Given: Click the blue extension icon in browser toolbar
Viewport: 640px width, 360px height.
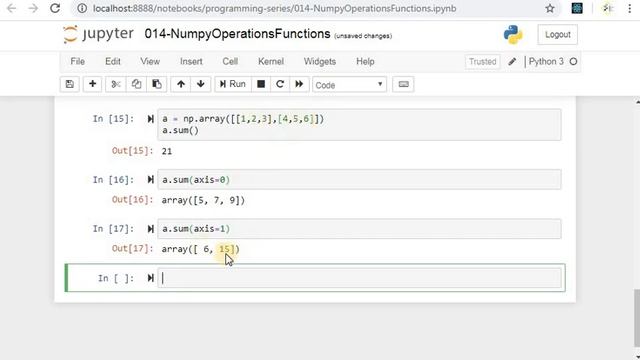Looking at the screenshot, I should 577,8.
